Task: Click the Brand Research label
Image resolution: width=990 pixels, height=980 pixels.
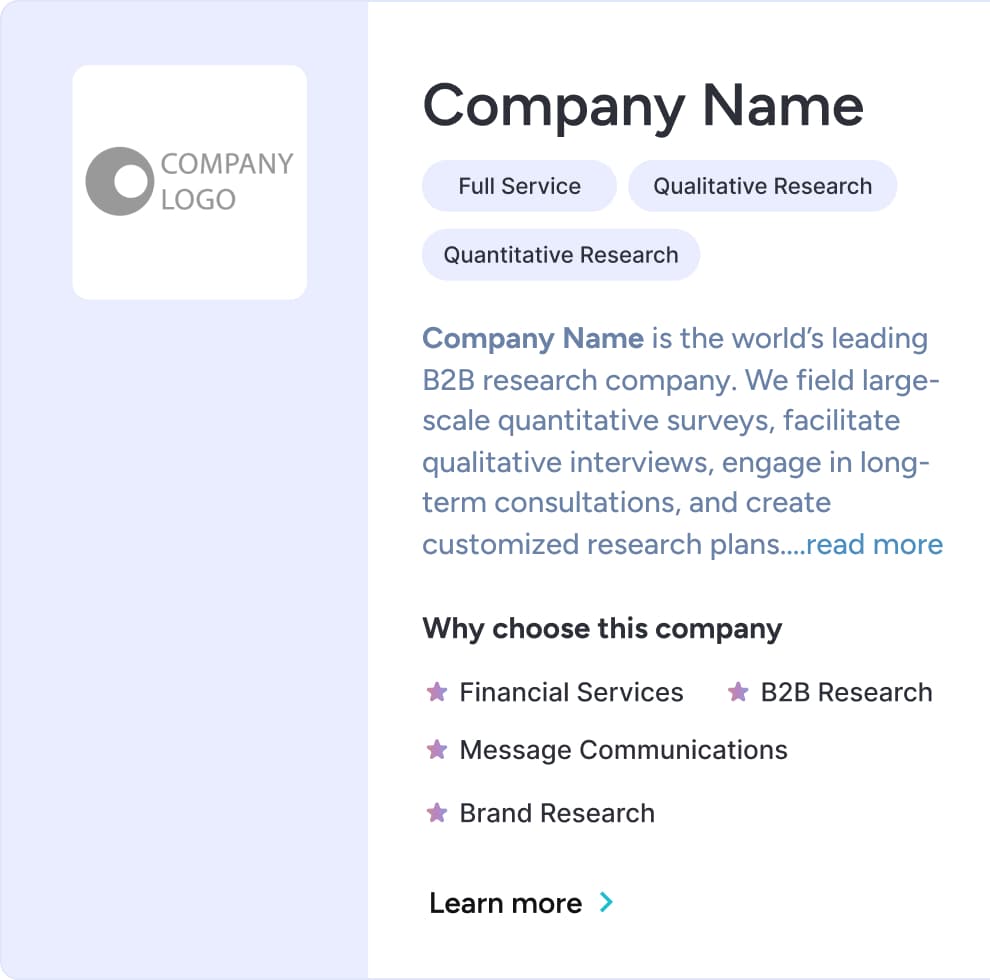Action: 557,813
